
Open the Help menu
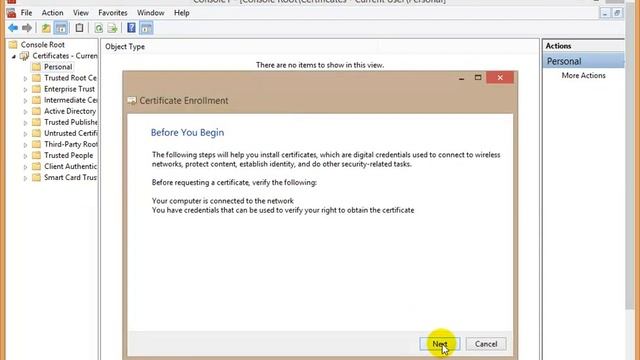pyautogui.click(x=182, y=13)
